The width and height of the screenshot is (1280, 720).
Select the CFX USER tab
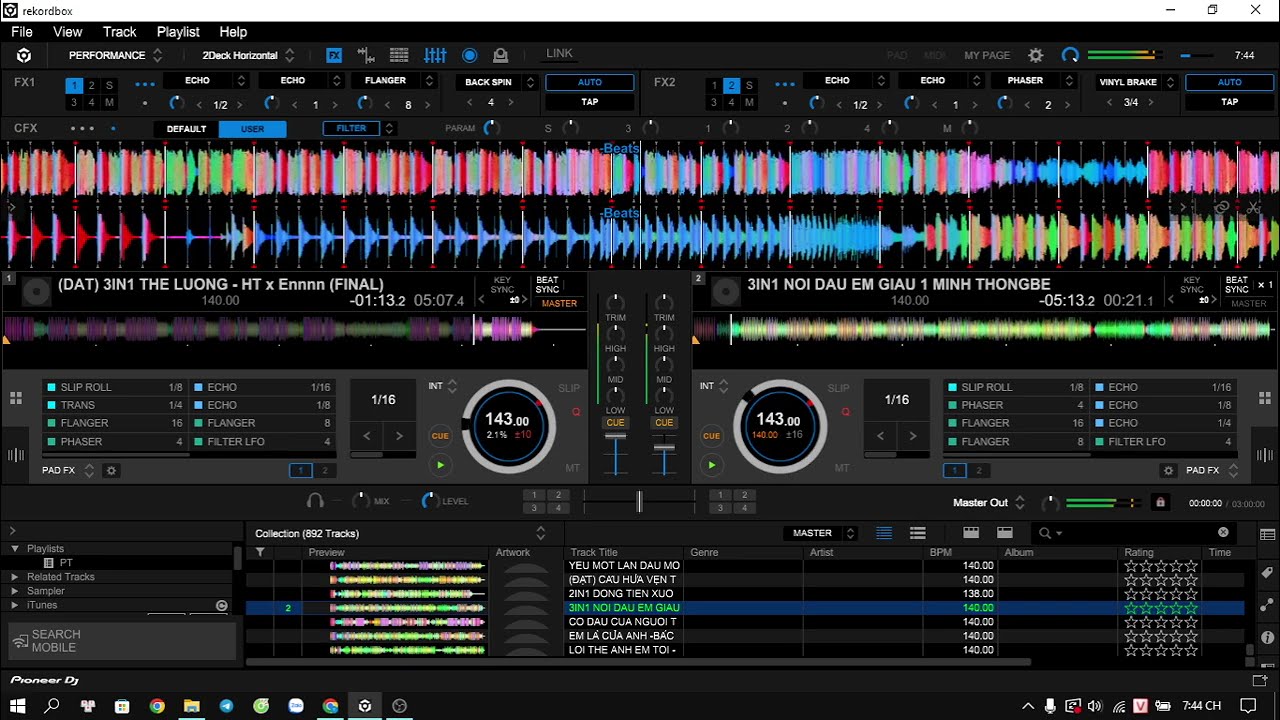point(253,129)
